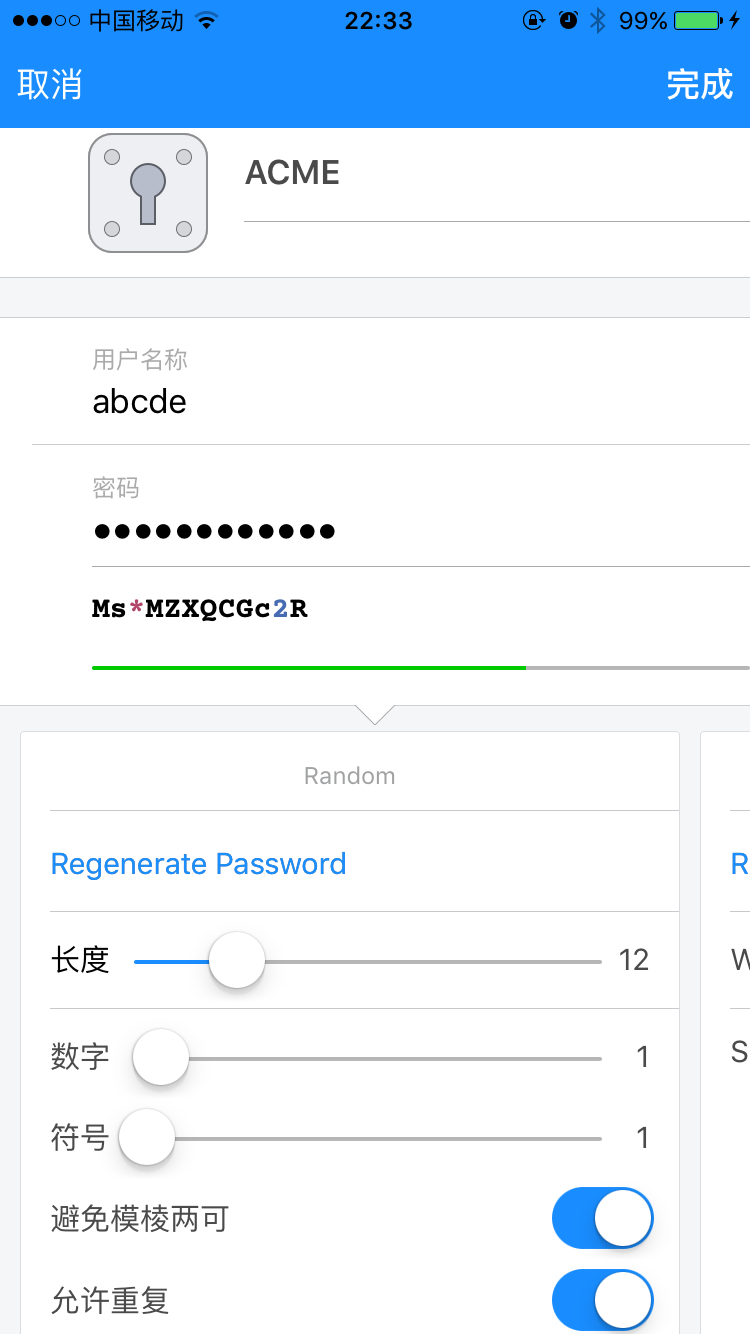Viewport: 750px width, 1334px height.
Task: Tap the masked 密码 password field
Action: click(400, 531)
